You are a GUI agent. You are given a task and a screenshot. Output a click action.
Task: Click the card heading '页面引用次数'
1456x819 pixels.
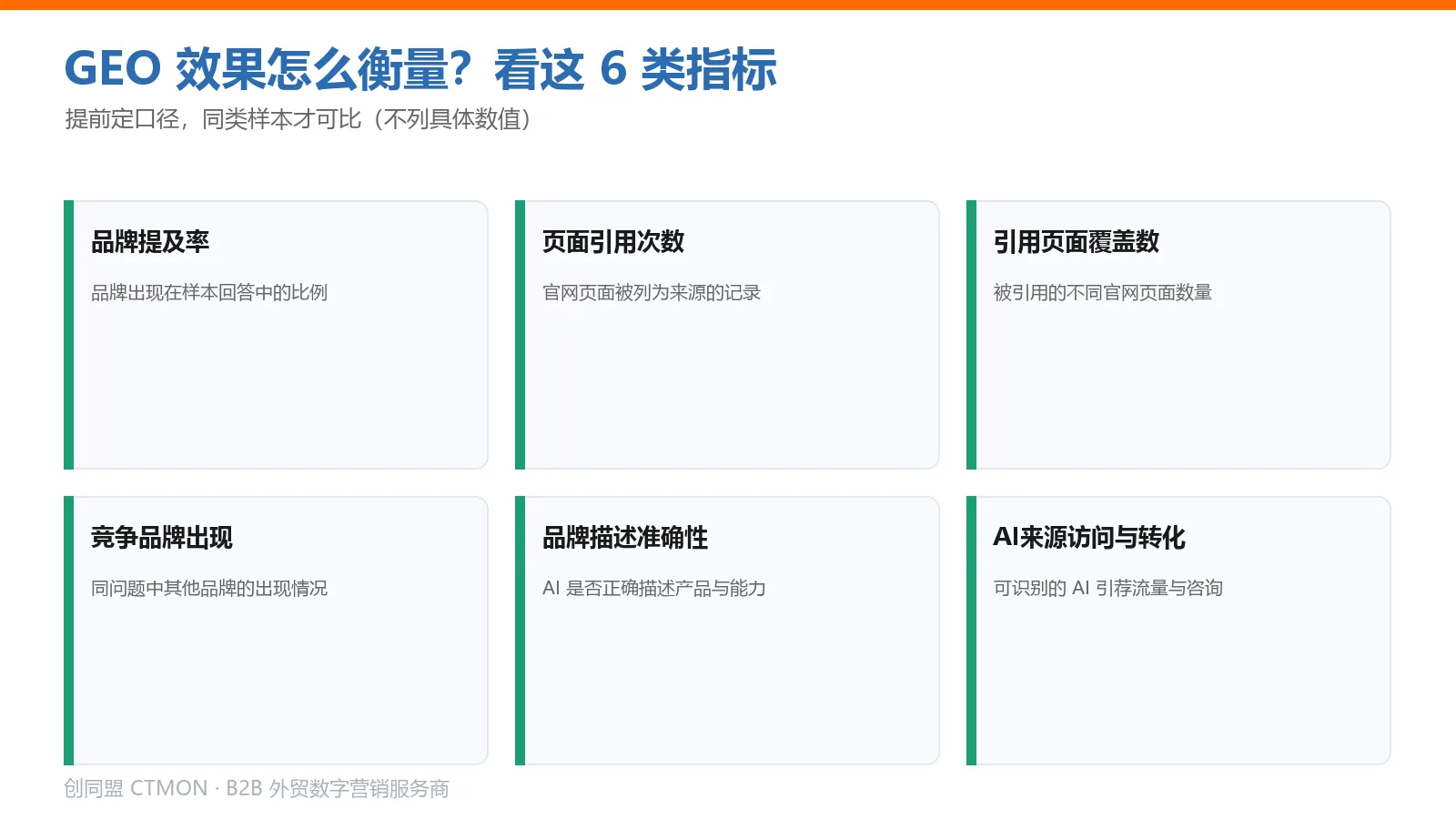pos(613,242)
